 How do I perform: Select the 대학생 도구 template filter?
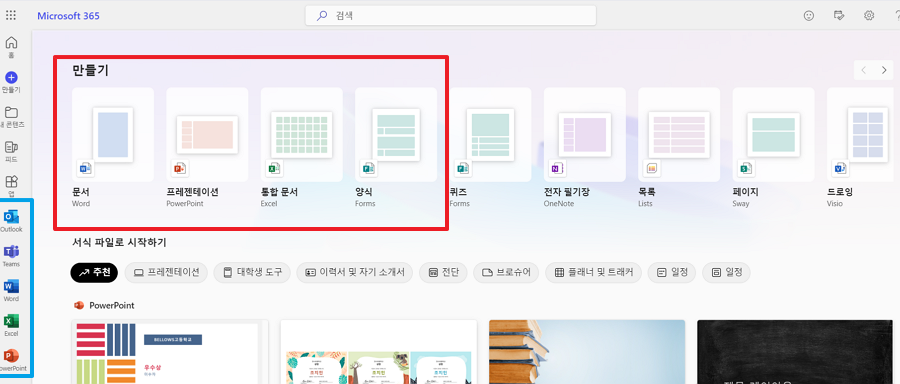pos(252,273)
